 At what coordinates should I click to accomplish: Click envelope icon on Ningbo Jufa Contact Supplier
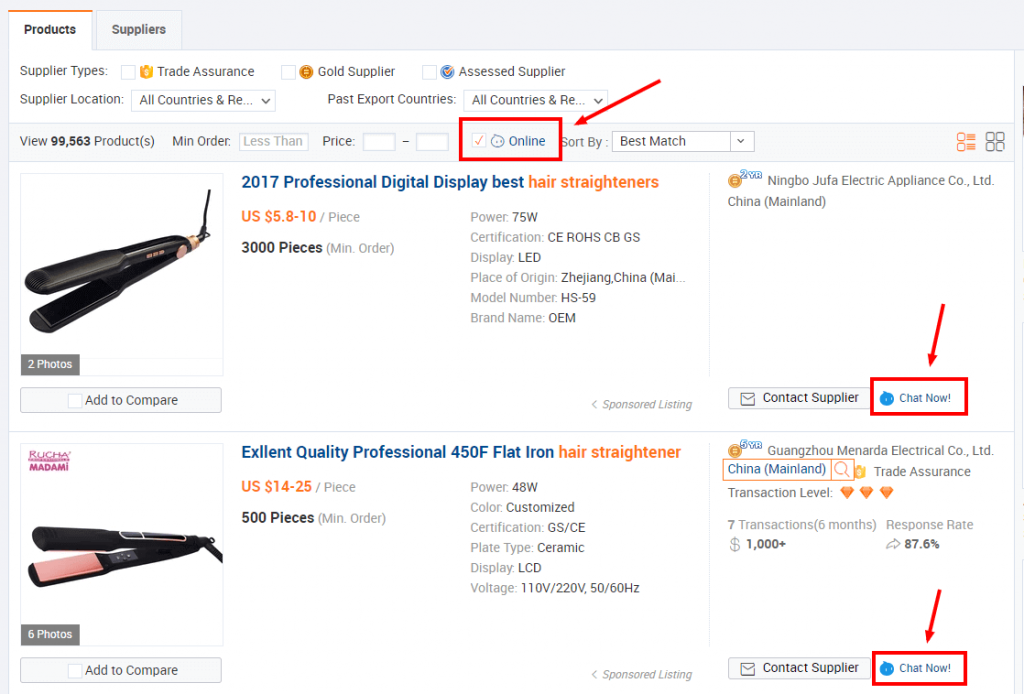click(x=748, y=398)
